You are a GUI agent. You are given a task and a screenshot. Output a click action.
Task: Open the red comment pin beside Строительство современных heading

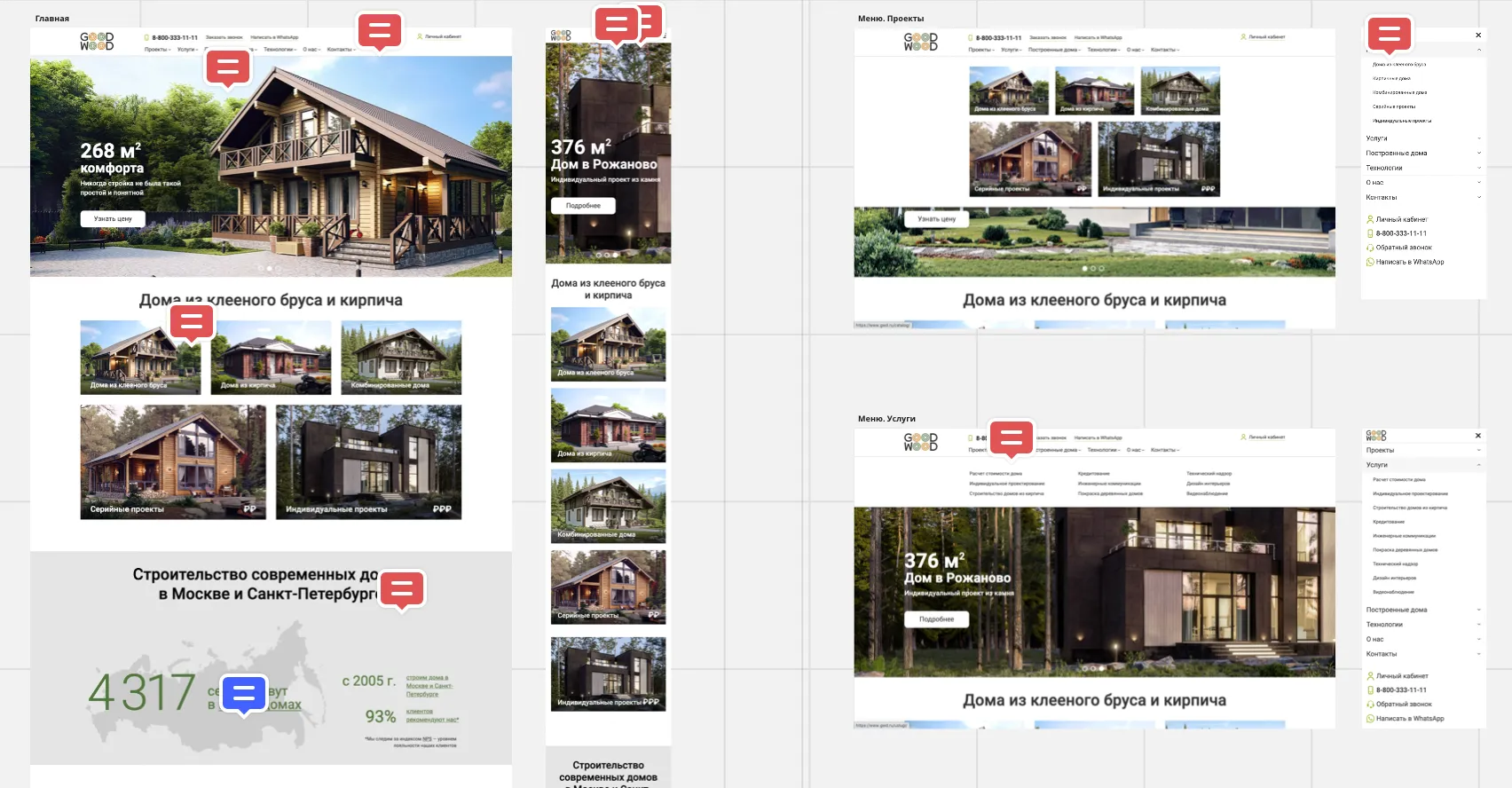pos(402,588)
